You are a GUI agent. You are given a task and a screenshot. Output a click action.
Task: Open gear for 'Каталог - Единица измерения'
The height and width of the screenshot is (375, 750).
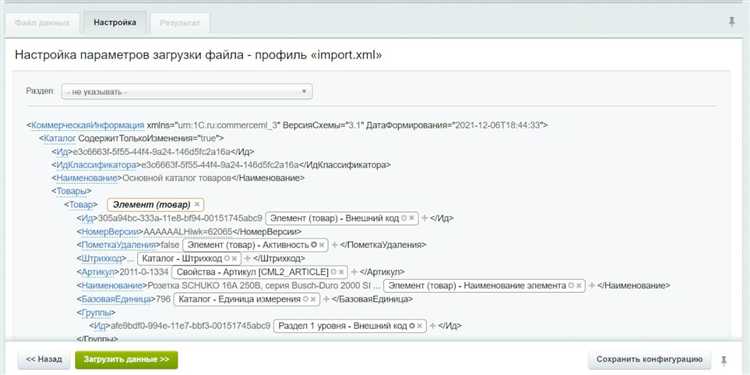[305, 299]
